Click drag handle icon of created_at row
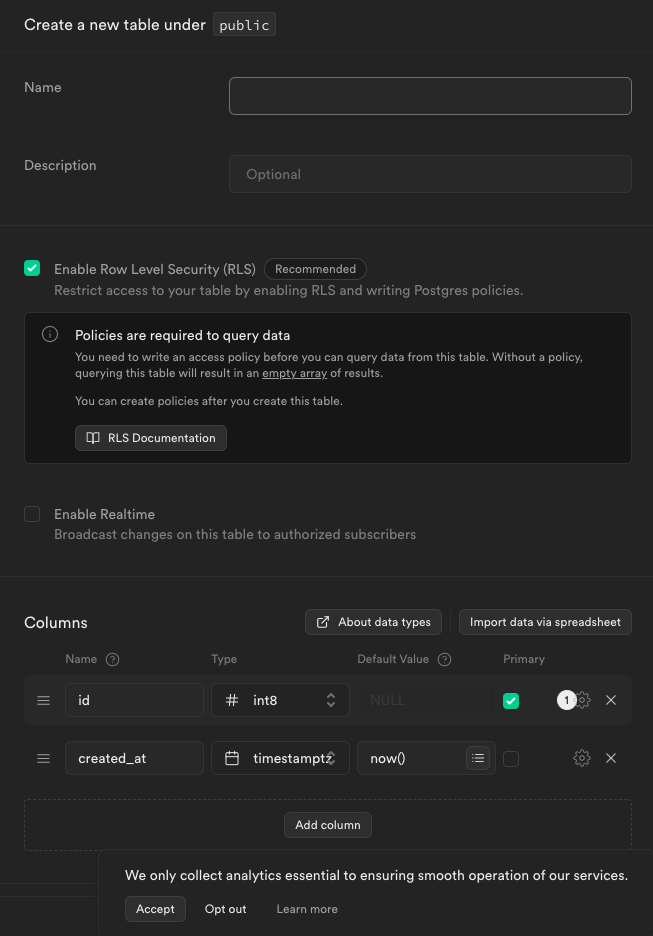Screen dimensions: 653x936 click(x=44, y=758)
